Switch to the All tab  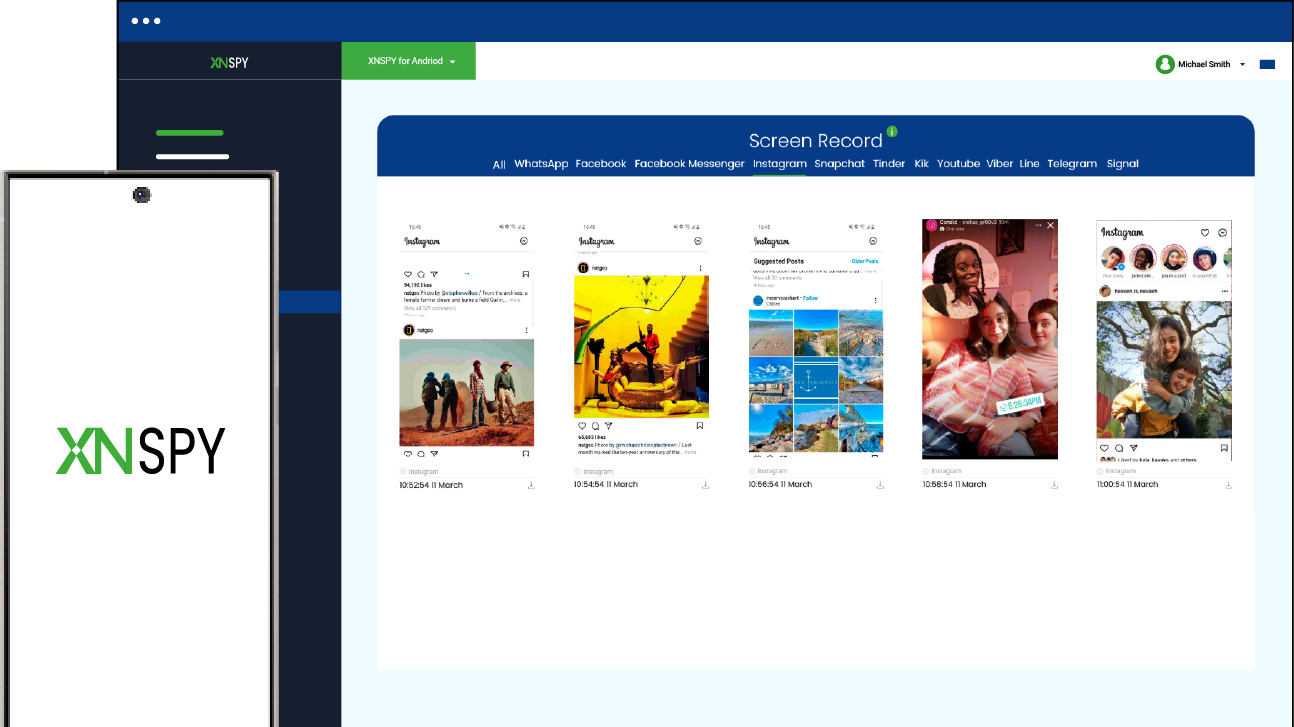click(x=499, y=165)
